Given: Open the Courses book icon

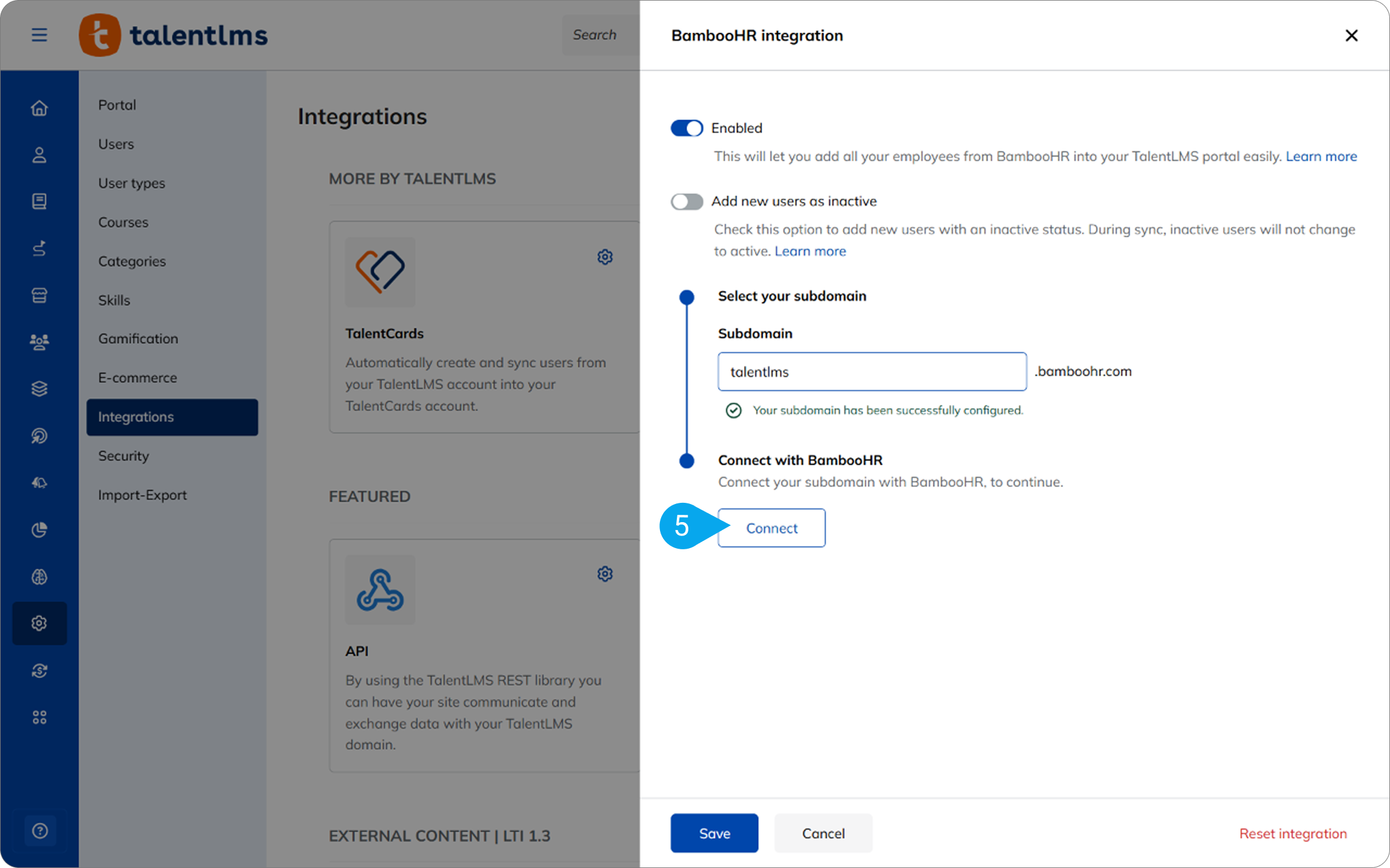Looking at the screenshot, I should (39, 202).
